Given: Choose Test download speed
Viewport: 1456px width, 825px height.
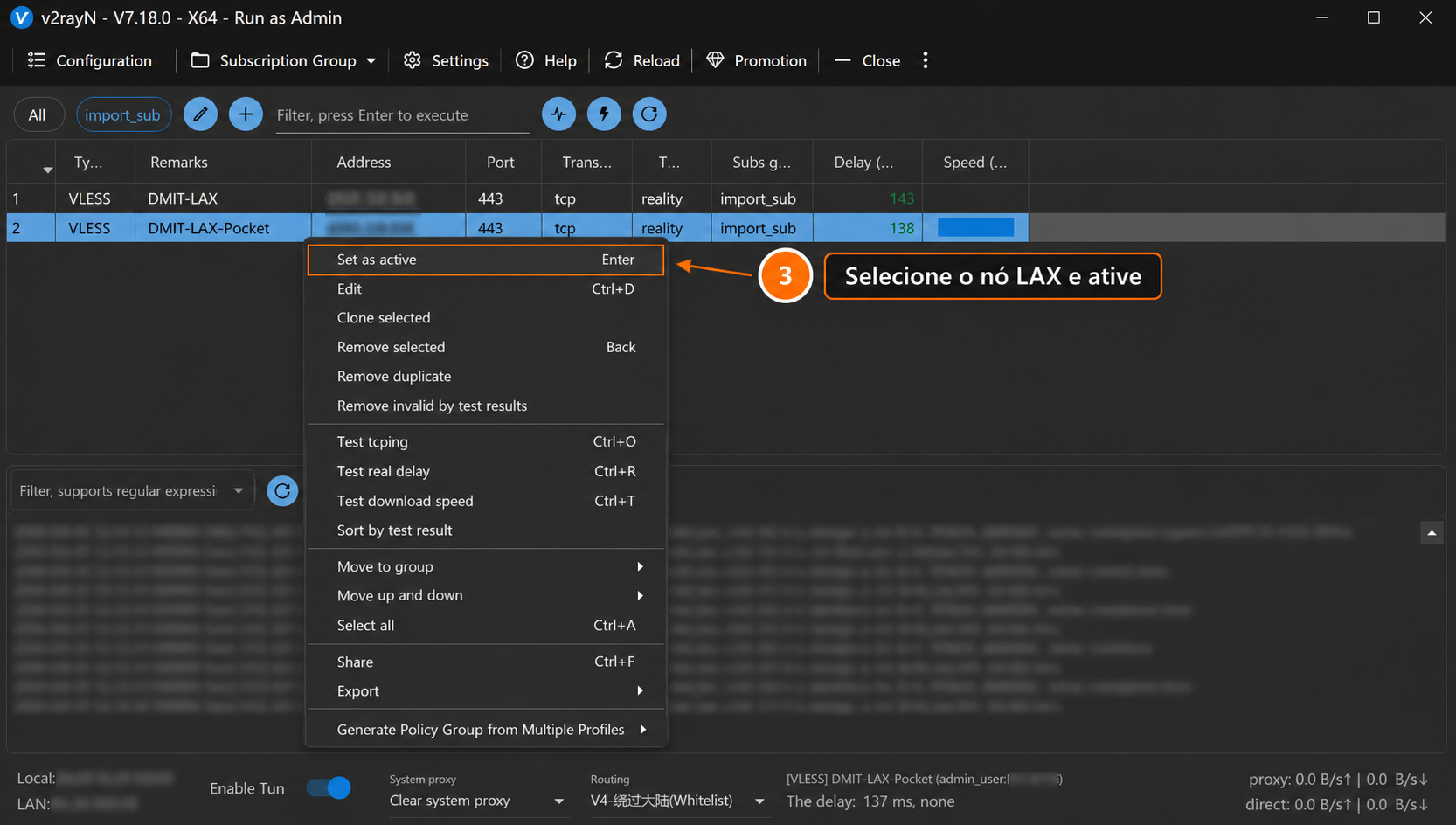Looking at the screenshot, I should pos(486,501).
